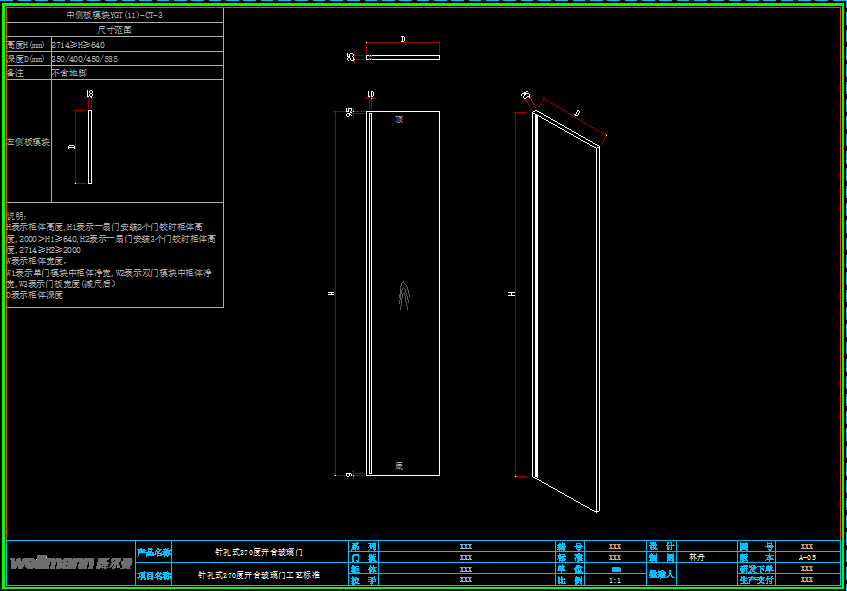The width and height of the screenshot is (847, 591).
Task: Click the small panel thumbnail in the table
Action: pos(89,147)
